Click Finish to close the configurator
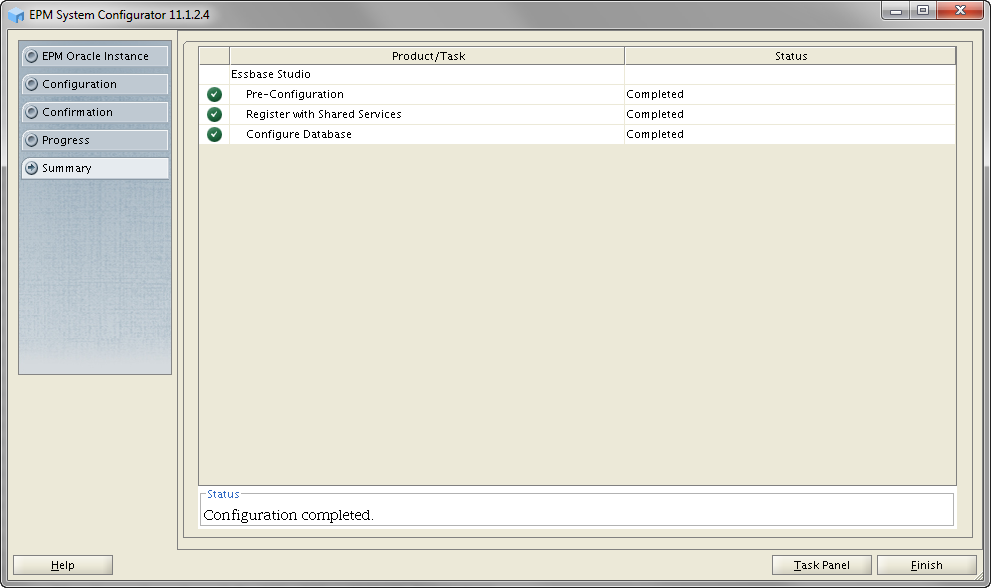Image resolution: width=991 pixels, height=588 pixels. 927,565
